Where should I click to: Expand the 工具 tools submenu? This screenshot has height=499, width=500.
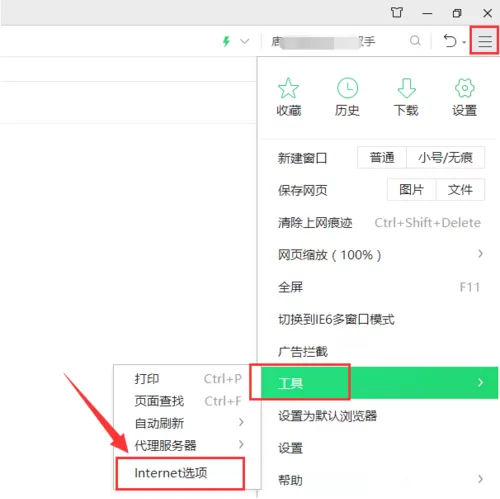(x=380, y=383)
